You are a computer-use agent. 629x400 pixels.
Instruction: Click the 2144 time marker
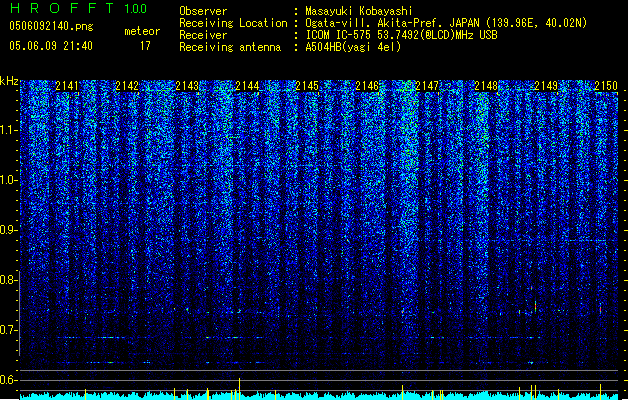247,85
